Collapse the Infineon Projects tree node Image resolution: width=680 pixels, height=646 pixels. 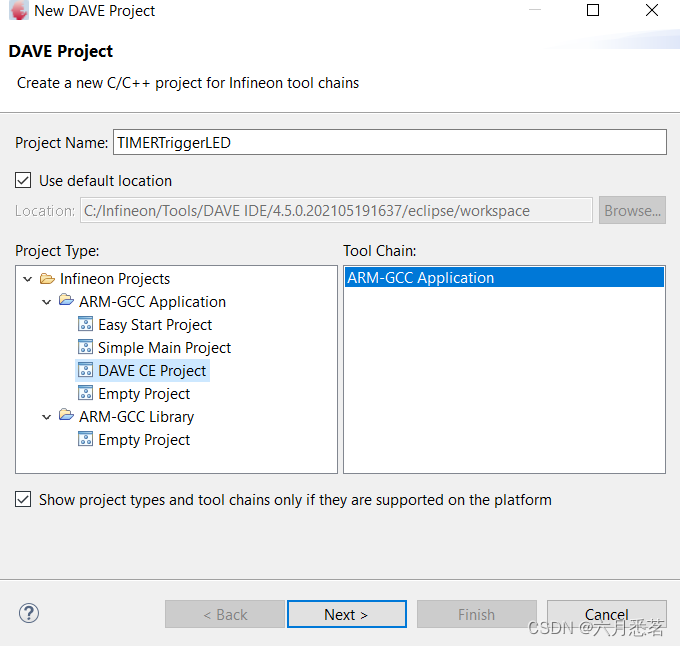coord(28,279)
